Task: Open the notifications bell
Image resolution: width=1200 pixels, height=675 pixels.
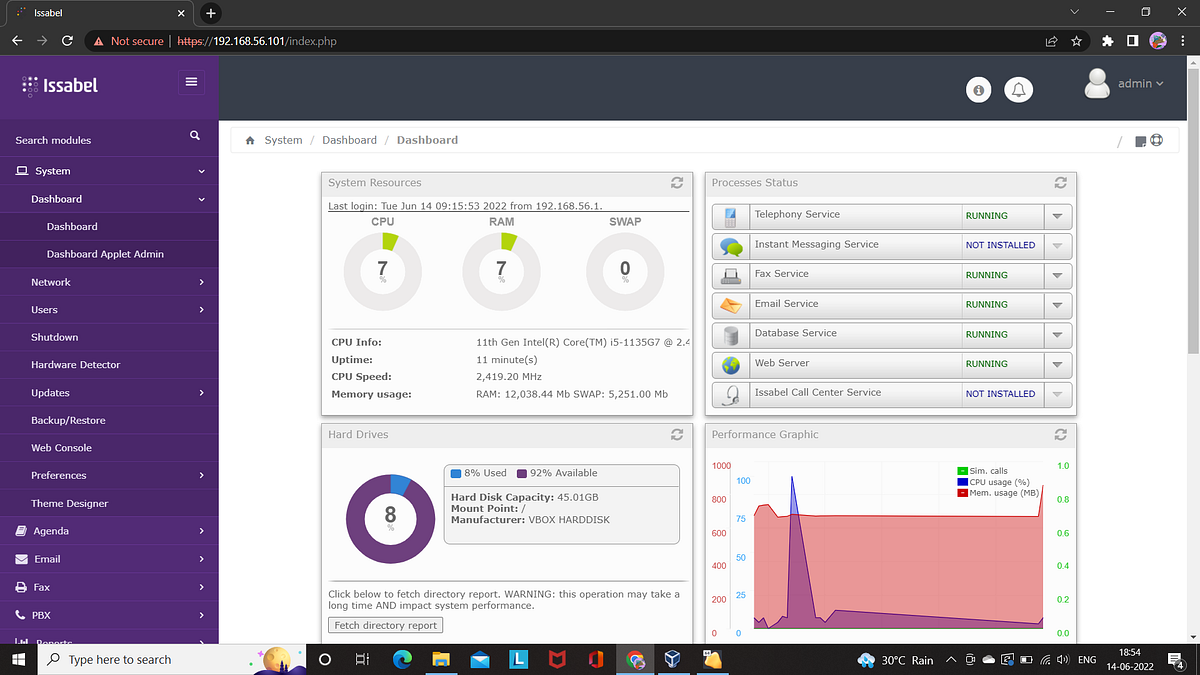Action: (1019, 90)
